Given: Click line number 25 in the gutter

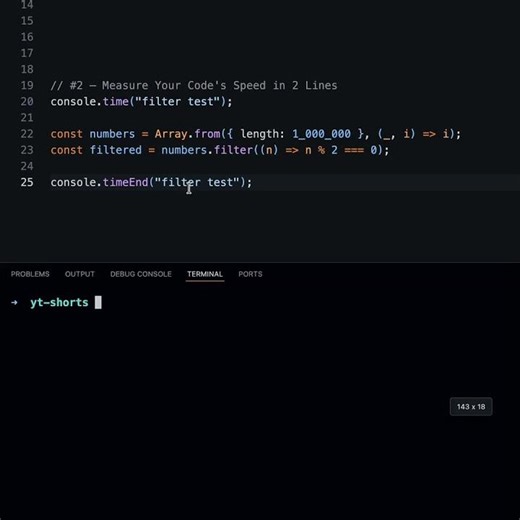Looking at the screenshot, I should pos(27,182).
